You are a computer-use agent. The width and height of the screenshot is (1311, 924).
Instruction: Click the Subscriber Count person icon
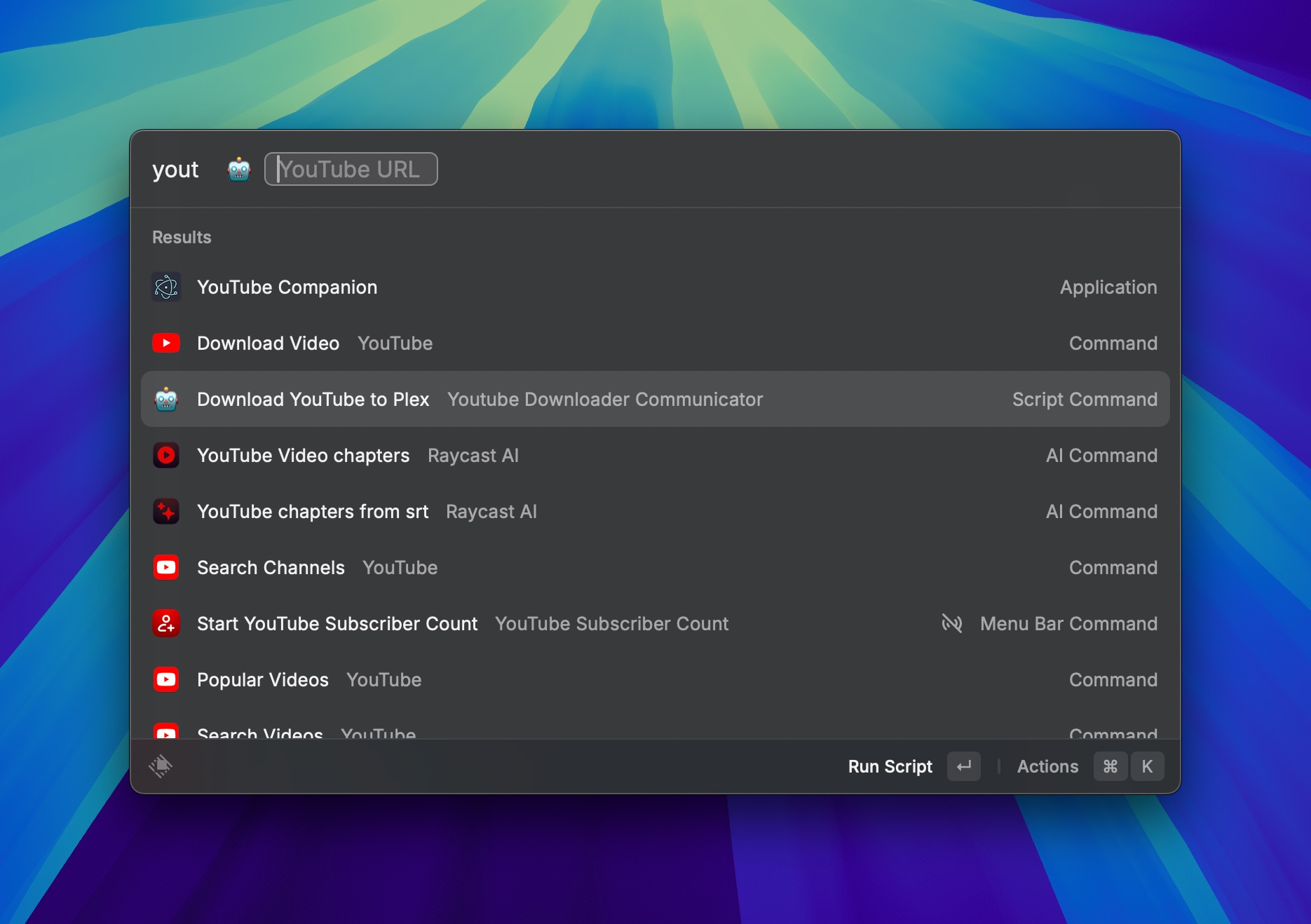click(x=166, y=623)
